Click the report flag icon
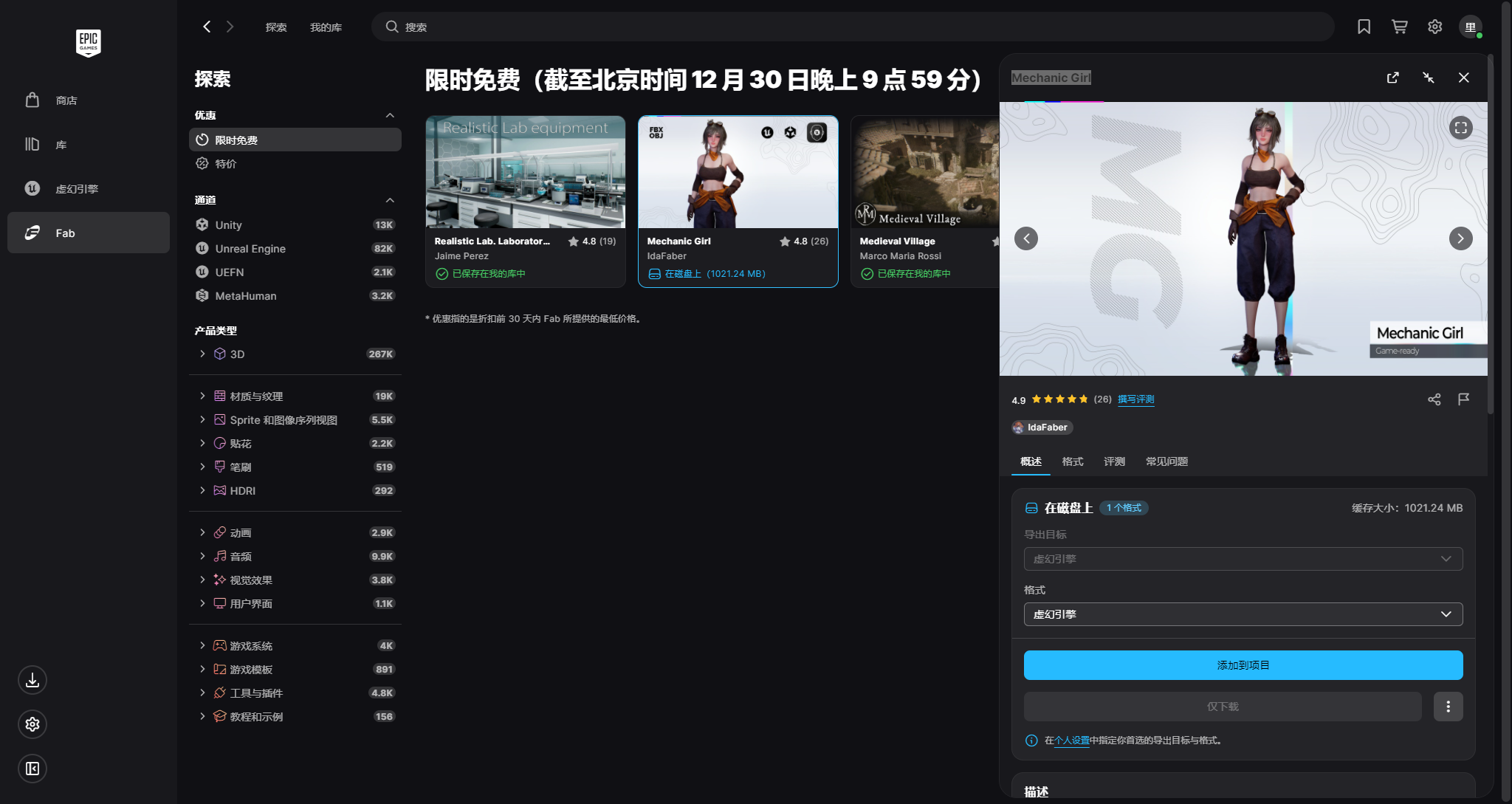Screen dimensions: 1512x804 [1463, 399]
